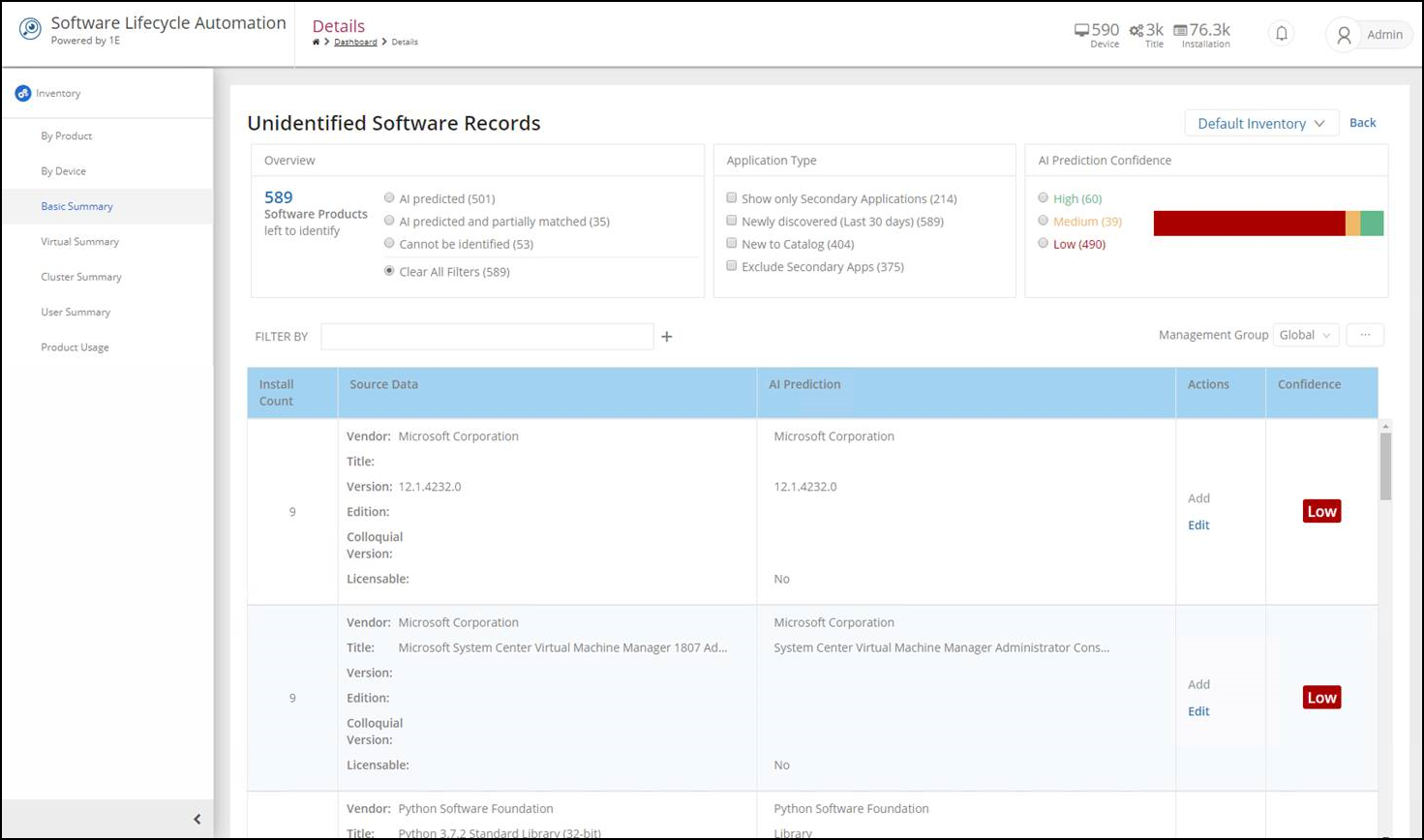This screenshot has height=840, width=1424.
Task: Click the home icon in breadcrumb
Action: (x=316, y=42)
